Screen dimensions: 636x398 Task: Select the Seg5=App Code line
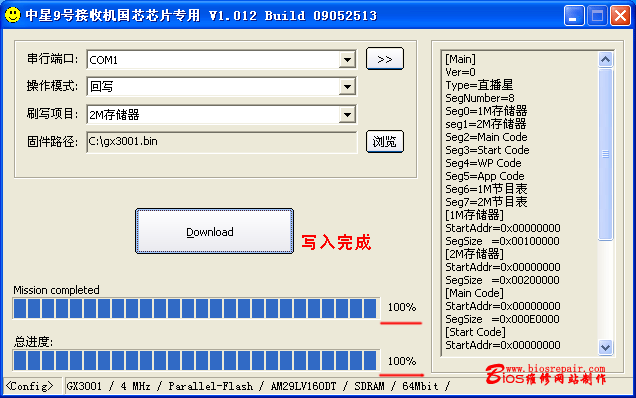coord(485,176)
